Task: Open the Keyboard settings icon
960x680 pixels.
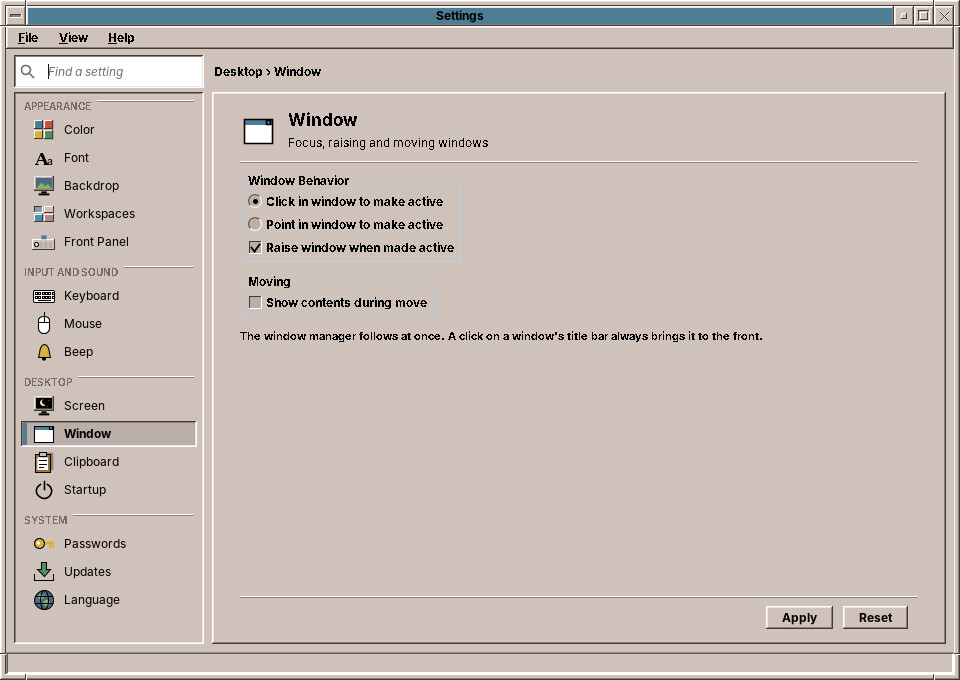Action: [43, 296]
